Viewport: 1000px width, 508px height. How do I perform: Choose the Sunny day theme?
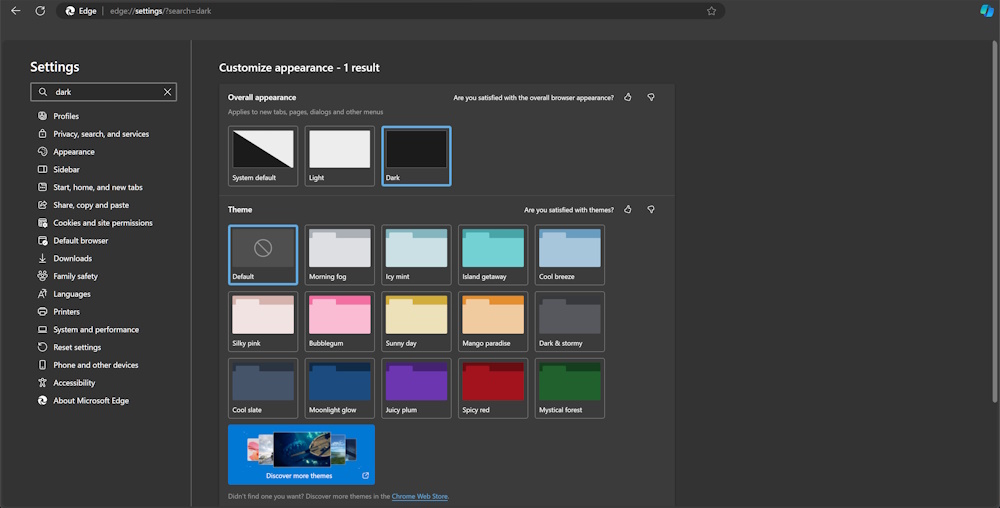(x=416, y=322)
